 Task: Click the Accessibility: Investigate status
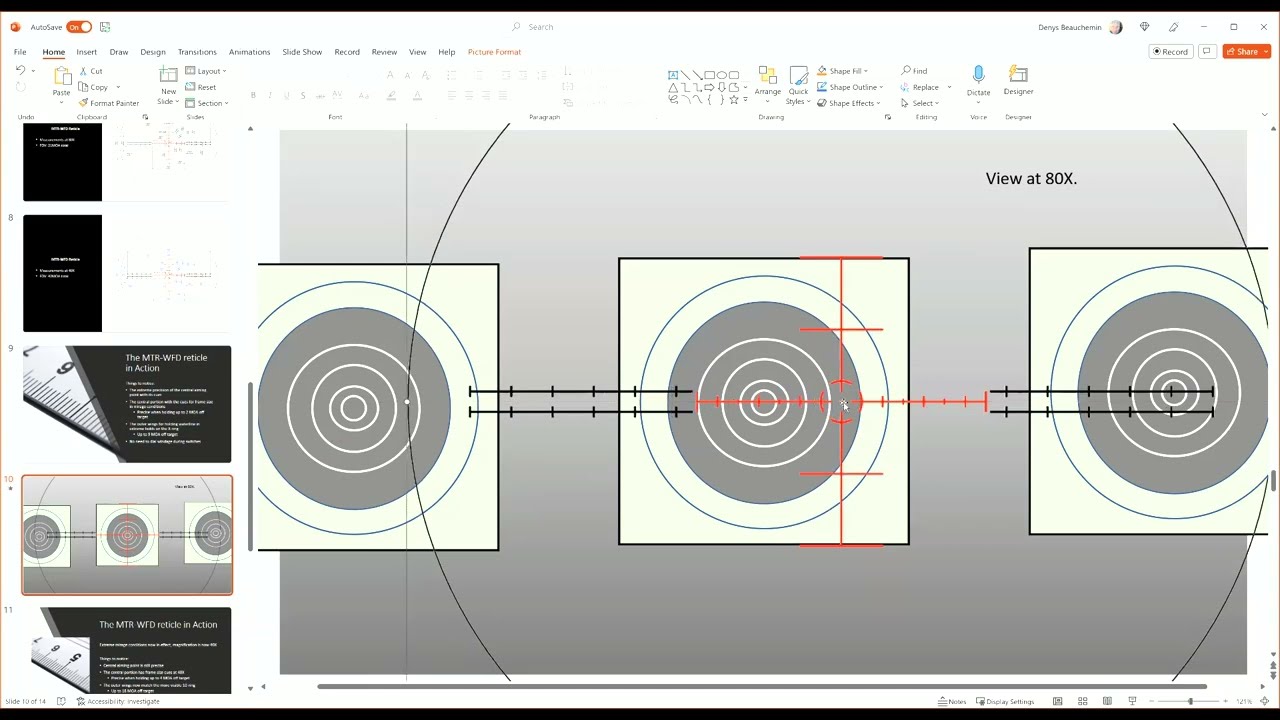(118, 701)
